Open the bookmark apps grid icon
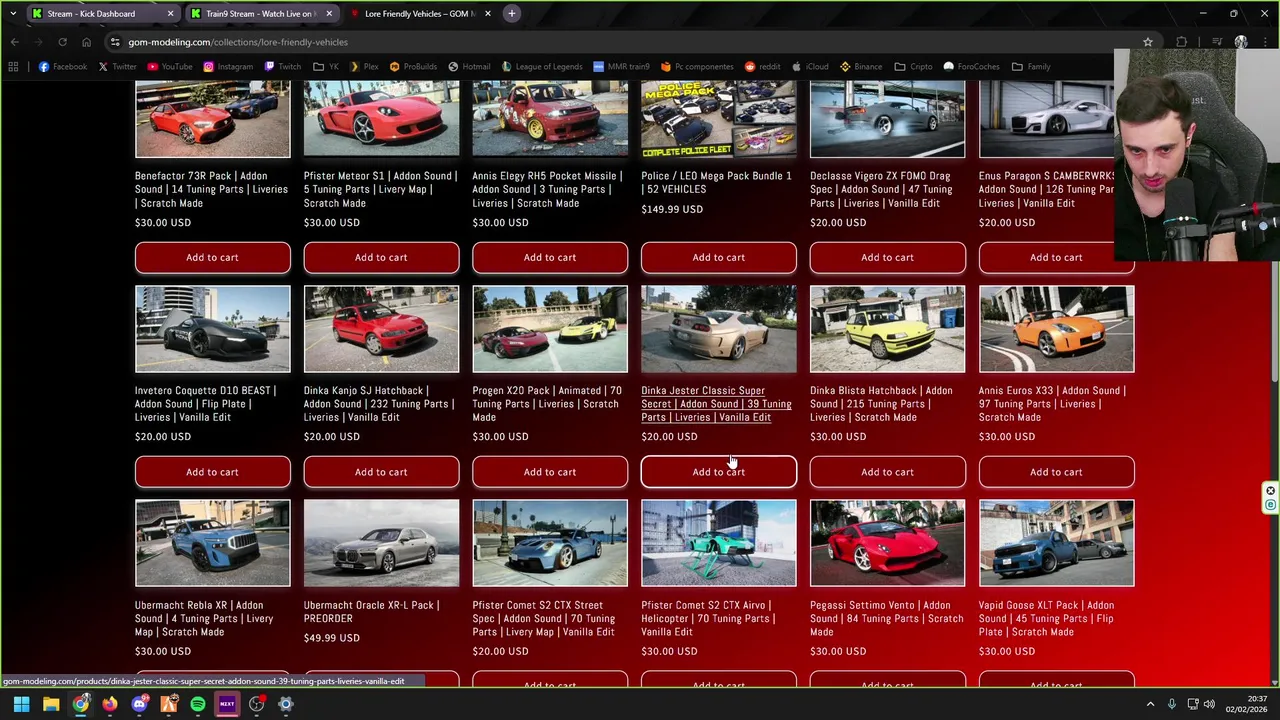 click(13, 67)
